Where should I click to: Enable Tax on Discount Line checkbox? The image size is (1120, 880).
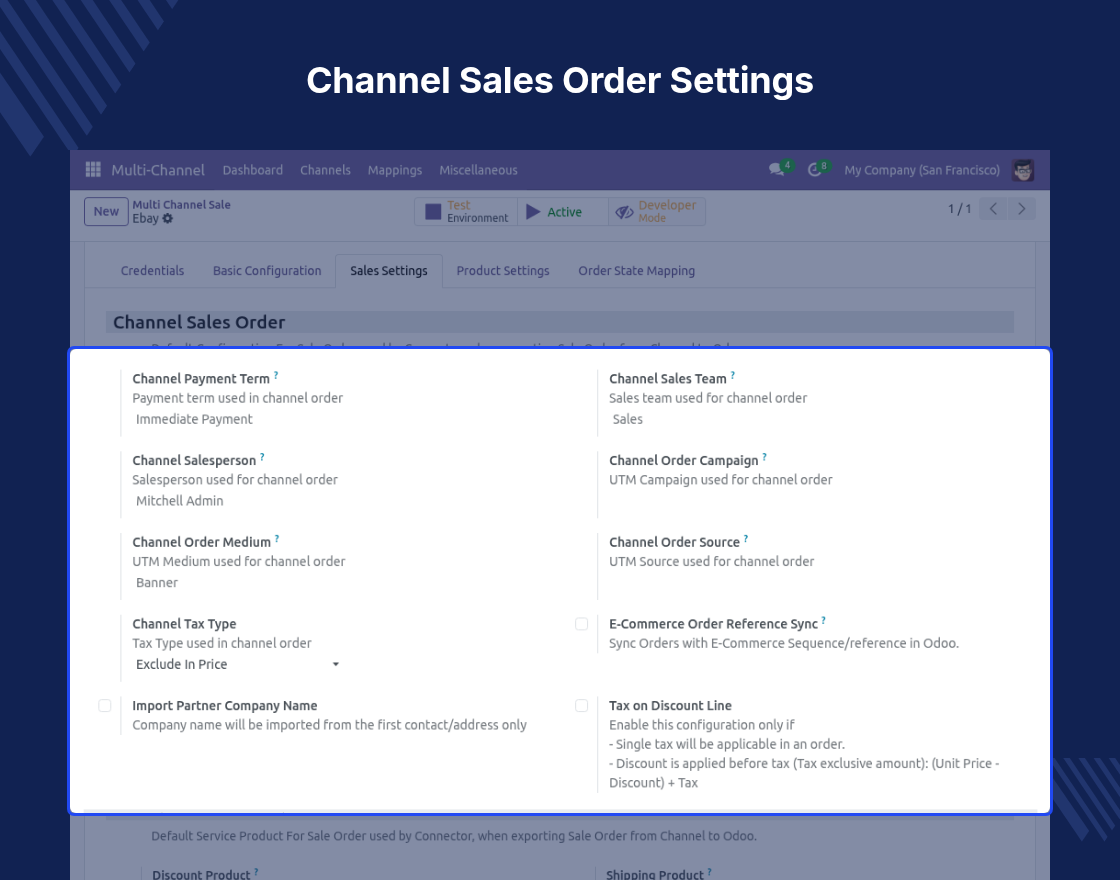(x=581, y=706)
